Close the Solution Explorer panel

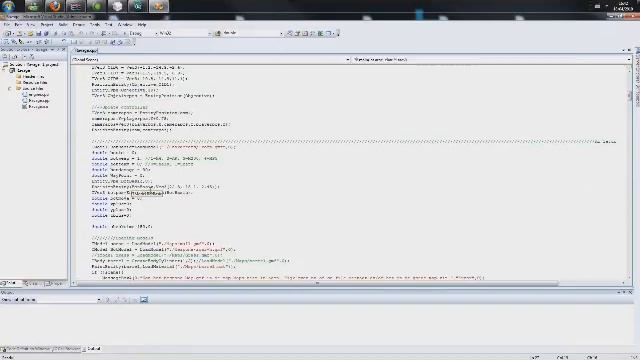click(64, 49)
